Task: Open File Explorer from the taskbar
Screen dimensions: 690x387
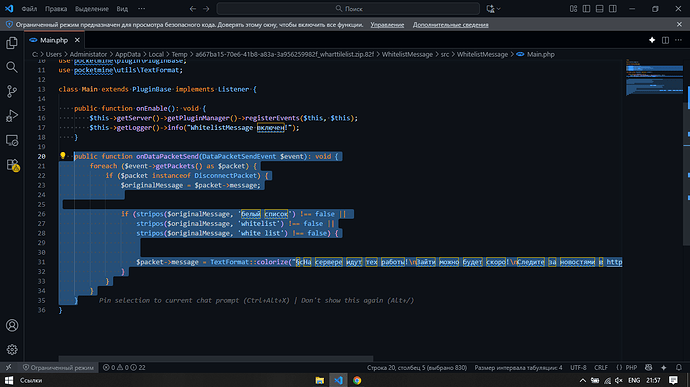Action: pyautogui.click(x=320, y=380)
